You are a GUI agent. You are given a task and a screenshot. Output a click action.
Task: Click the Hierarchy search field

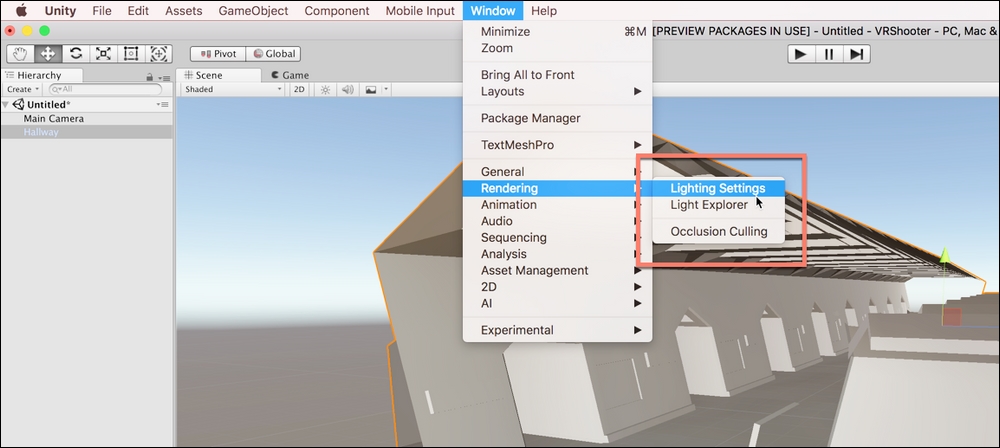[x=106, y=89]
